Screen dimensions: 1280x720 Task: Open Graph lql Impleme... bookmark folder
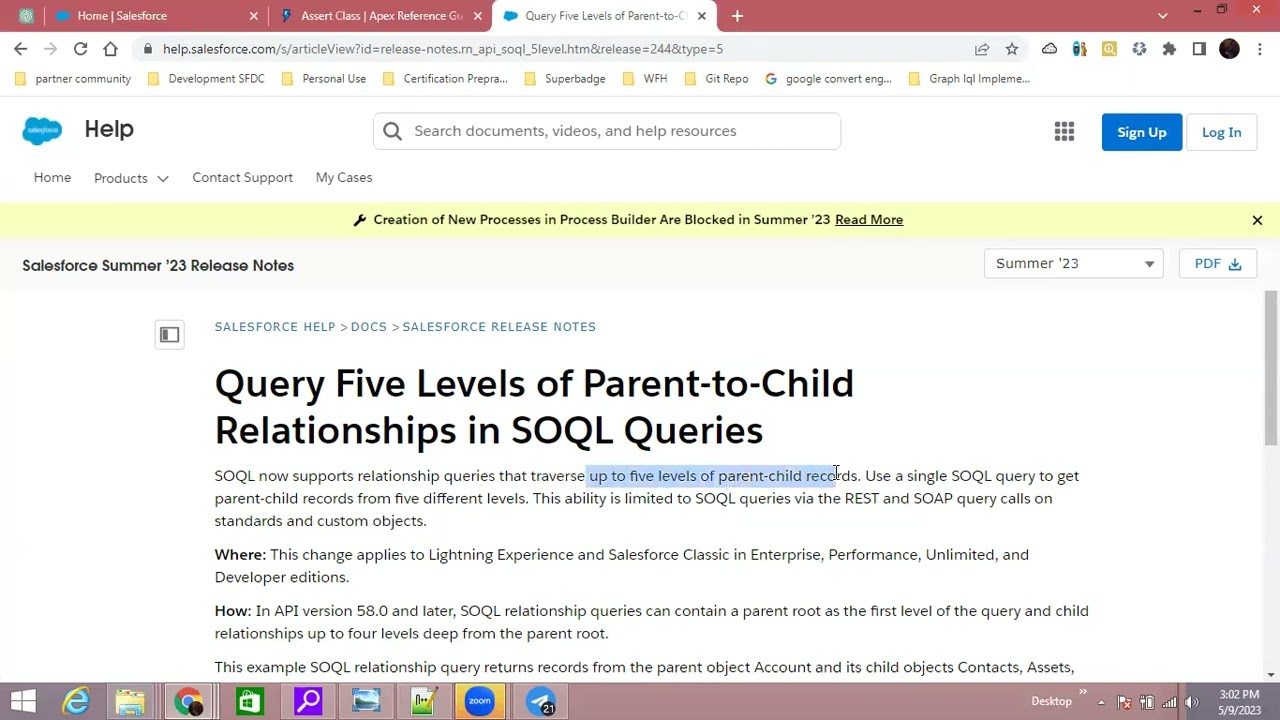point(969,79)
